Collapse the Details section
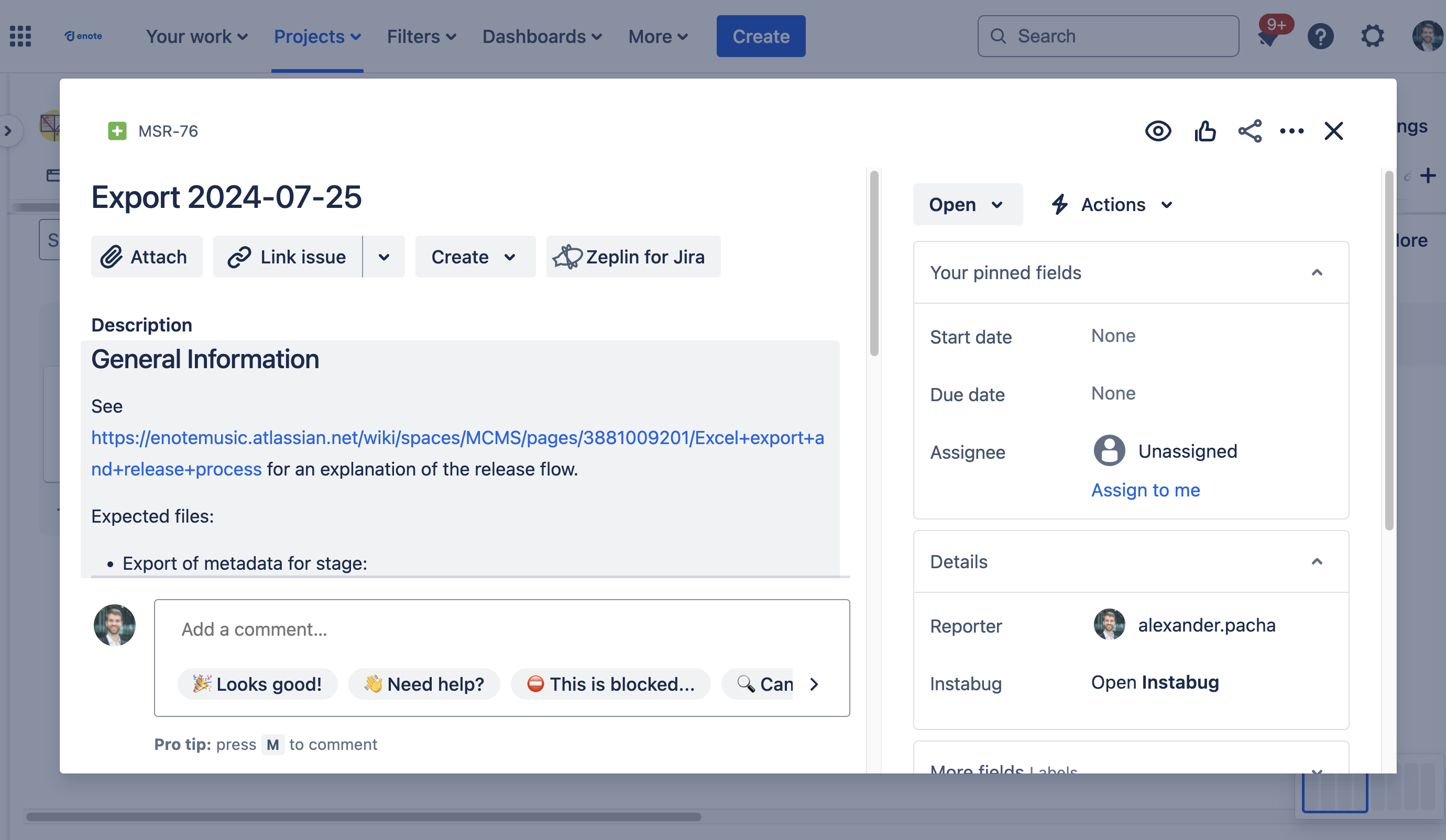 [1316, 562]
